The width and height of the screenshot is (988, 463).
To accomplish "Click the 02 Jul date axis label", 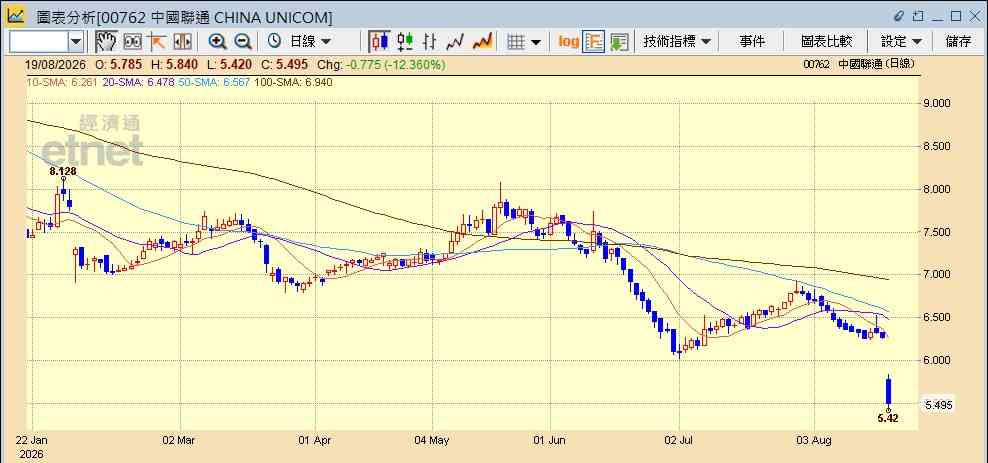I will (x=679, y=440).
